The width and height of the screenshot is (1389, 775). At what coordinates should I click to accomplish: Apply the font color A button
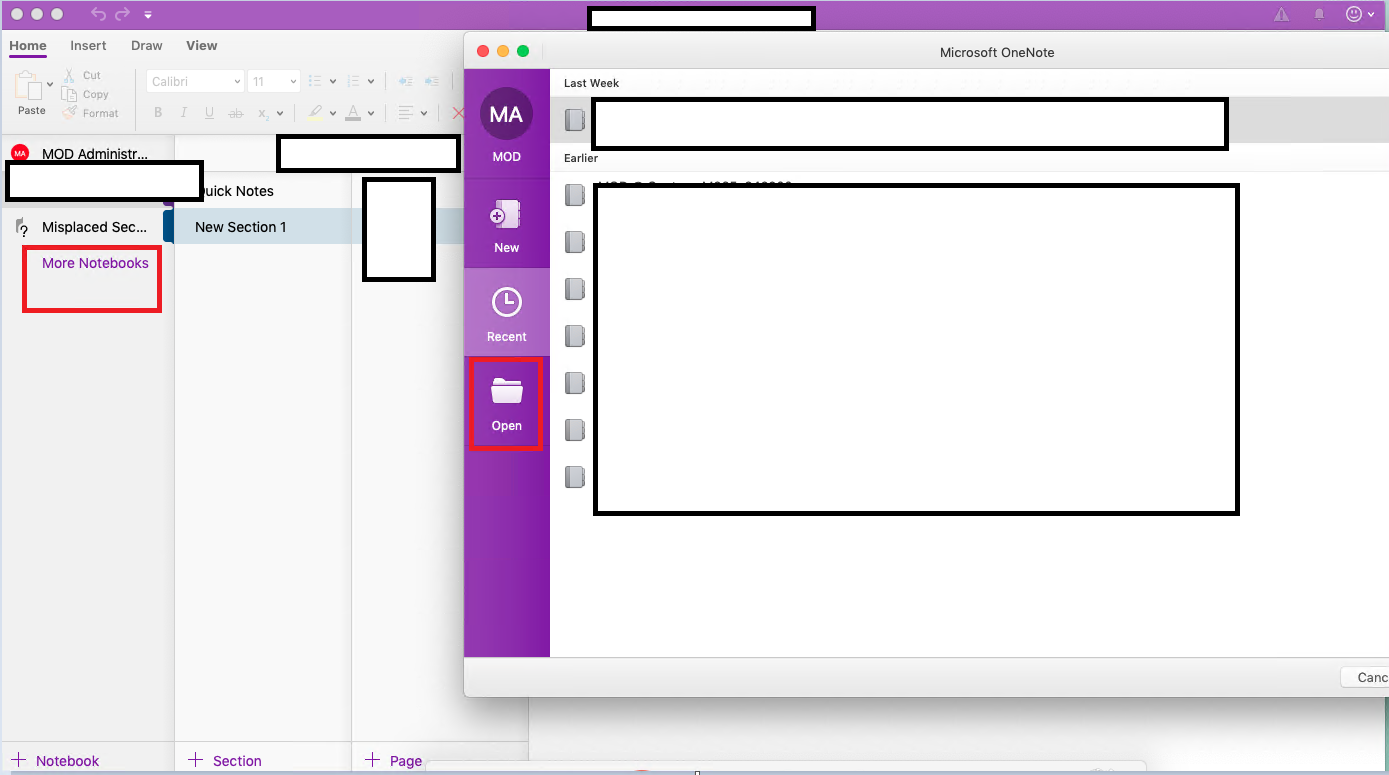(352, 113)
